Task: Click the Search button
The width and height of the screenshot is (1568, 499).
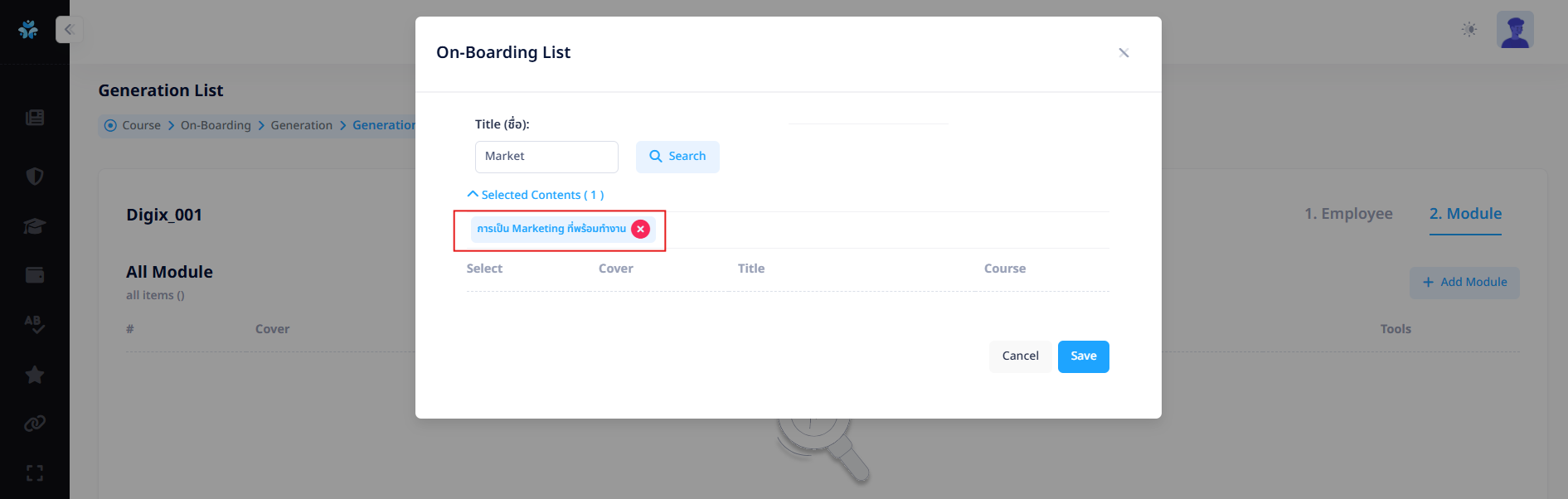Action: click(x=677, y=157)
